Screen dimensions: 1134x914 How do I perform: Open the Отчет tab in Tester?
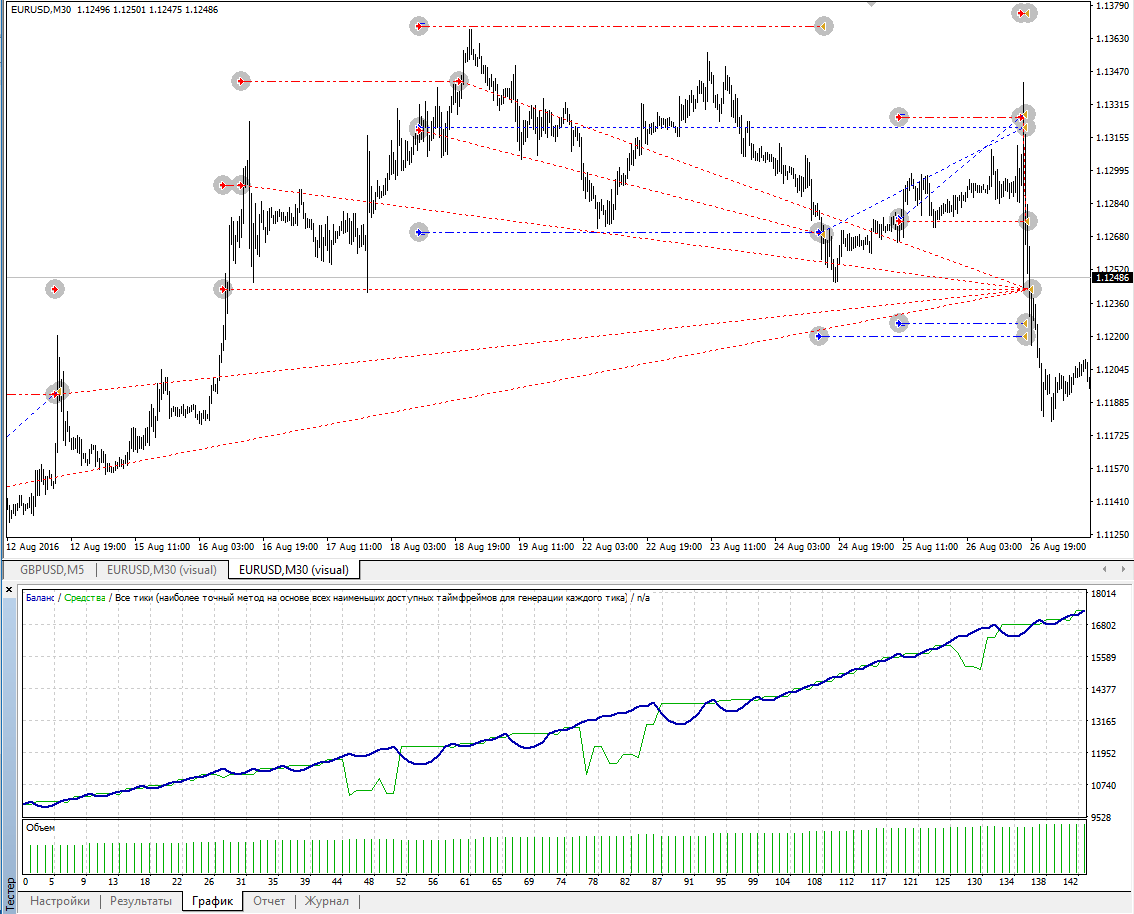tap(269, 901)
